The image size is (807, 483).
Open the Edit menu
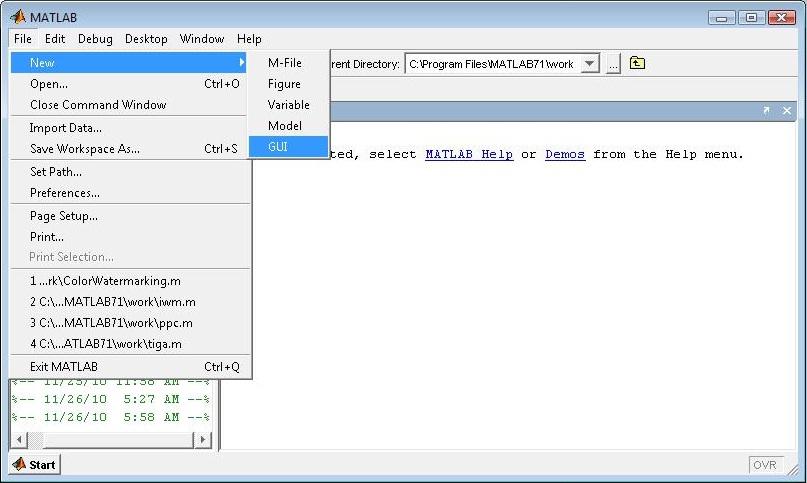[x=55, y=39]
